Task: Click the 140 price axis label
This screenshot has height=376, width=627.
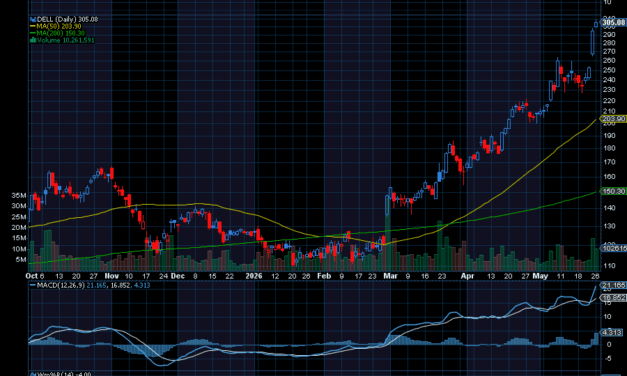Action: pos(609,208)
